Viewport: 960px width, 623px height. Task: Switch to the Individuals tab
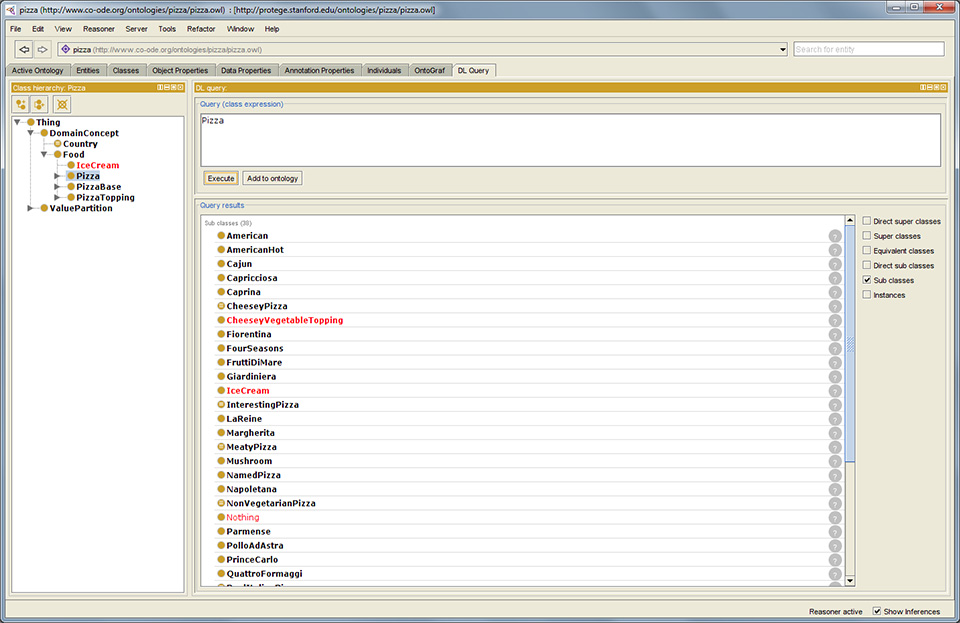pos(384,70)
